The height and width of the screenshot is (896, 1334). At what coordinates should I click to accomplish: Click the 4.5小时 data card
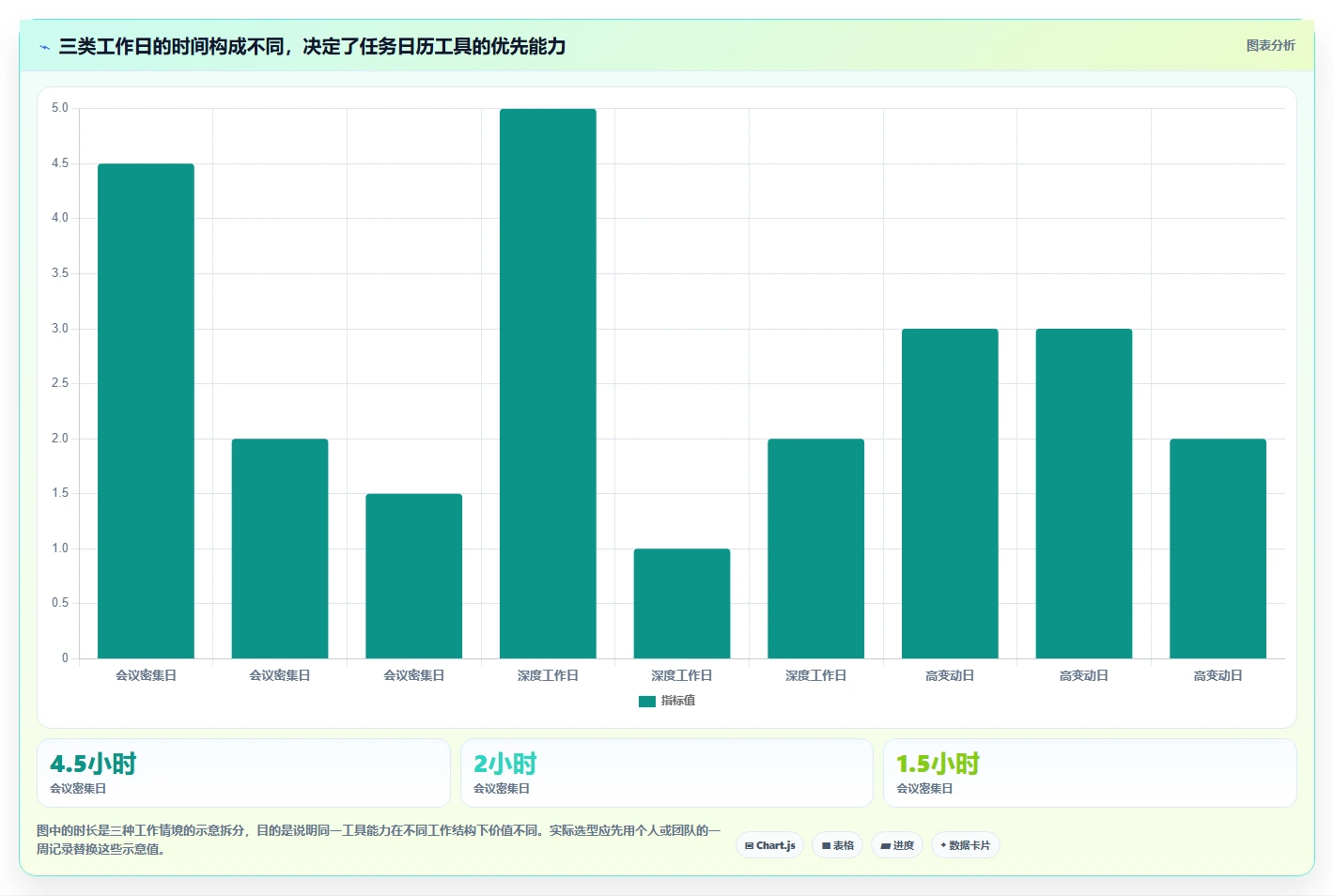click(243, 773)
